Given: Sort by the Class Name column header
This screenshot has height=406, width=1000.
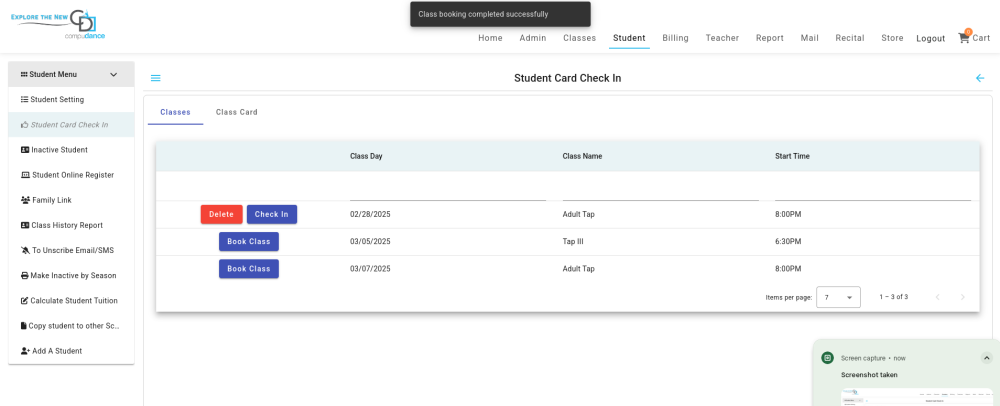Looking at the screenshot, I should pyautogui.click(x=582, y=156).
